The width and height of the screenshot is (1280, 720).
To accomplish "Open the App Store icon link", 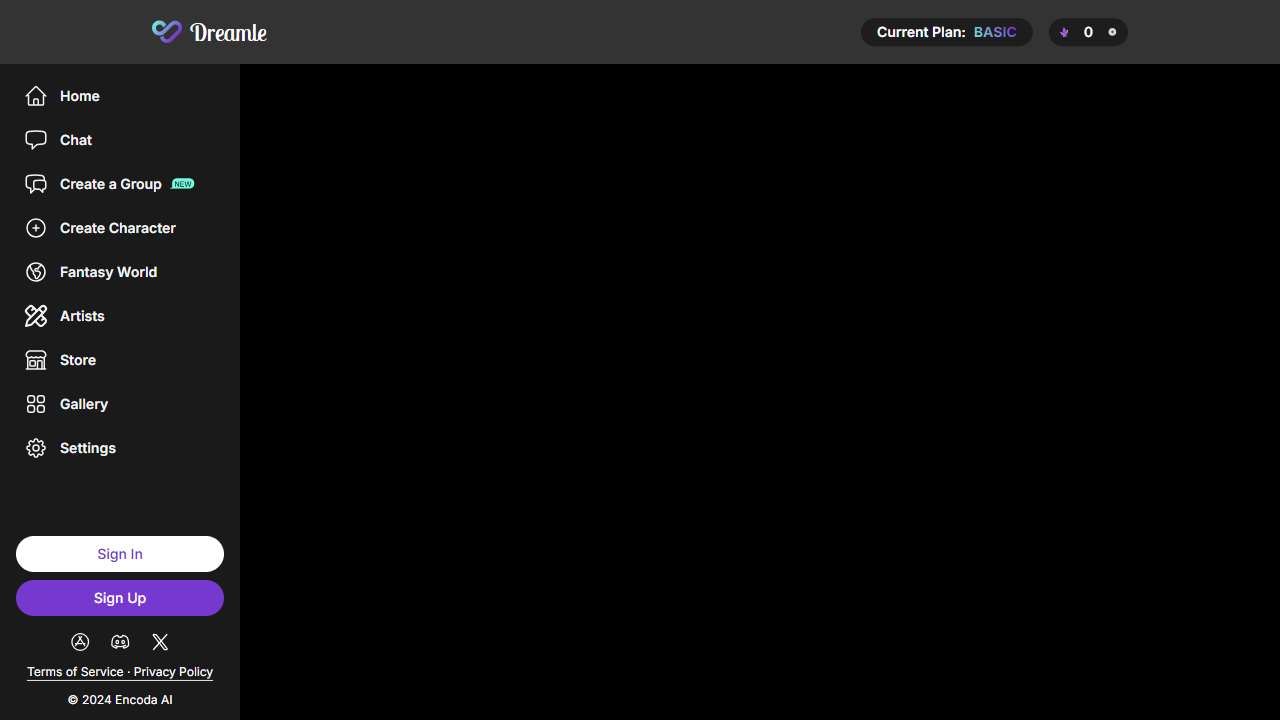I will 80,642.
